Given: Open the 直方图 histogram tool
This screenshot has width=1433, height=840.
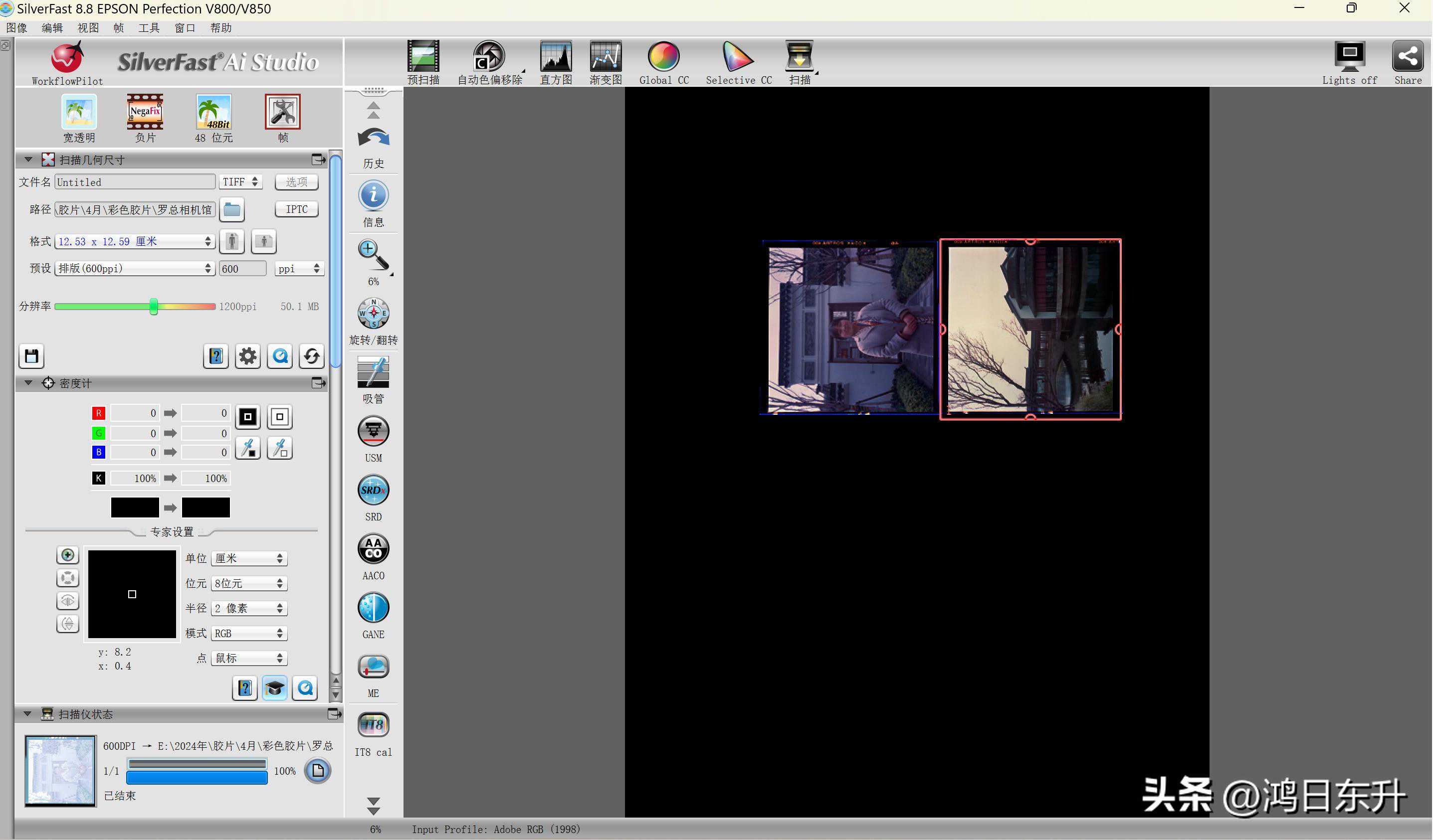Looking at the screenshot, I should pos(556,57).
